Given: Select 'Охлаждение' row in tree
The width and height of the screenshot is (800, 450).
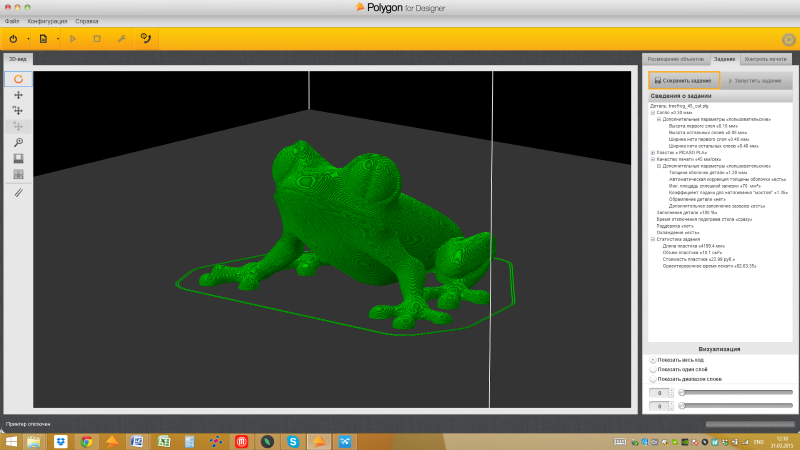Looking at the screenshot, I should coord(678,233).
